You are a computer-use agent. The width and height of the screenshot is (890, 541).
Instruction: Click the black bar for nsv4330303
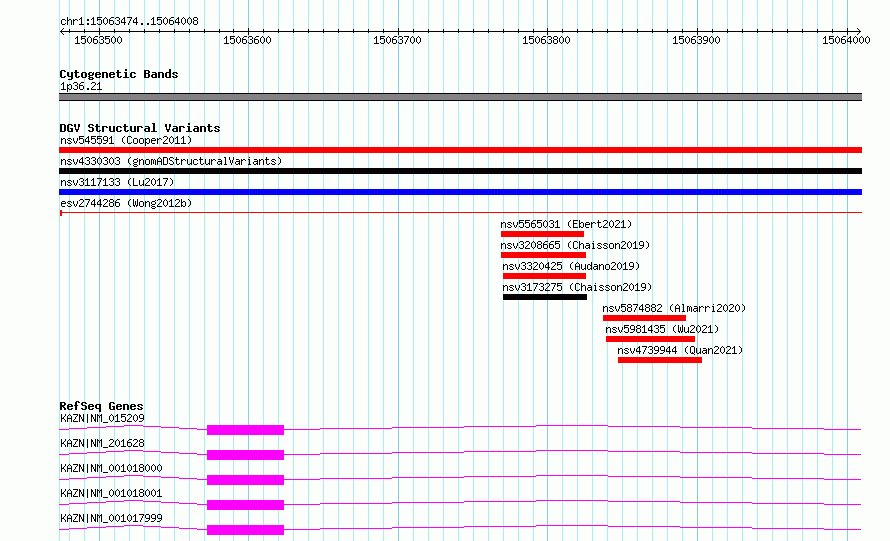coord(460,171)
